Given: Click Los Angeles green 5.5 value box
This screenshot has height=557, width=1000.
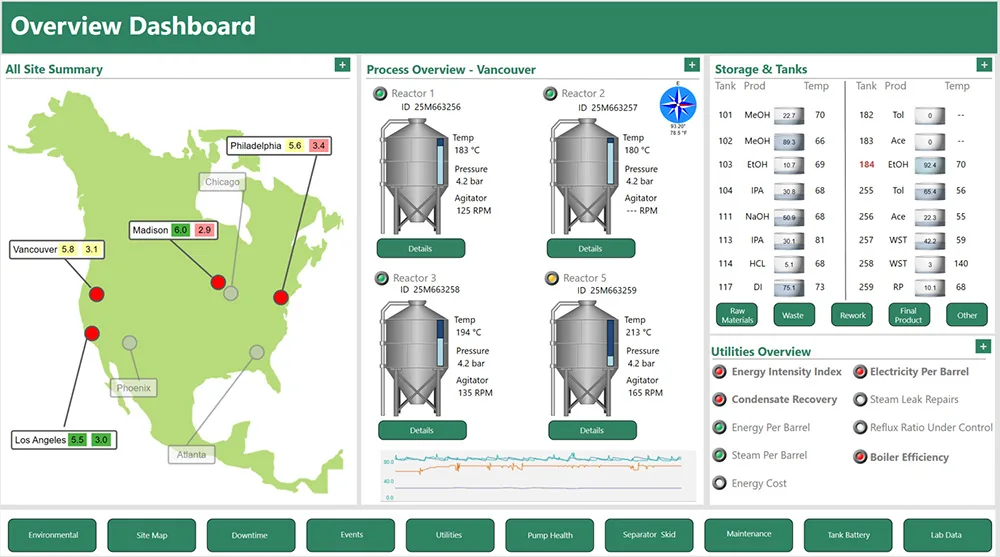Looking at the screenshot, I should 78,440.
